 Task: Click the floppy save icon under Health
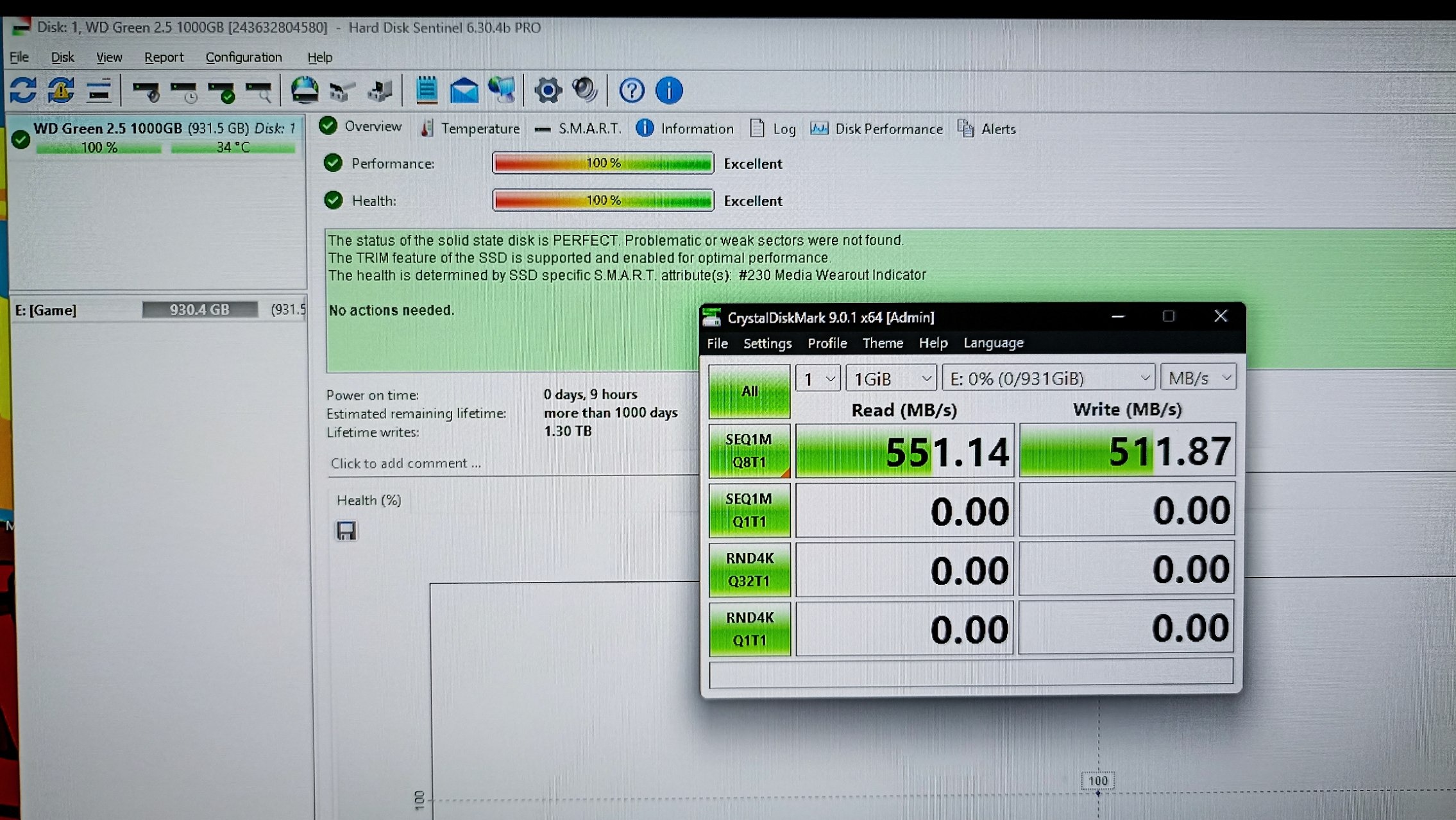(346, 531)
